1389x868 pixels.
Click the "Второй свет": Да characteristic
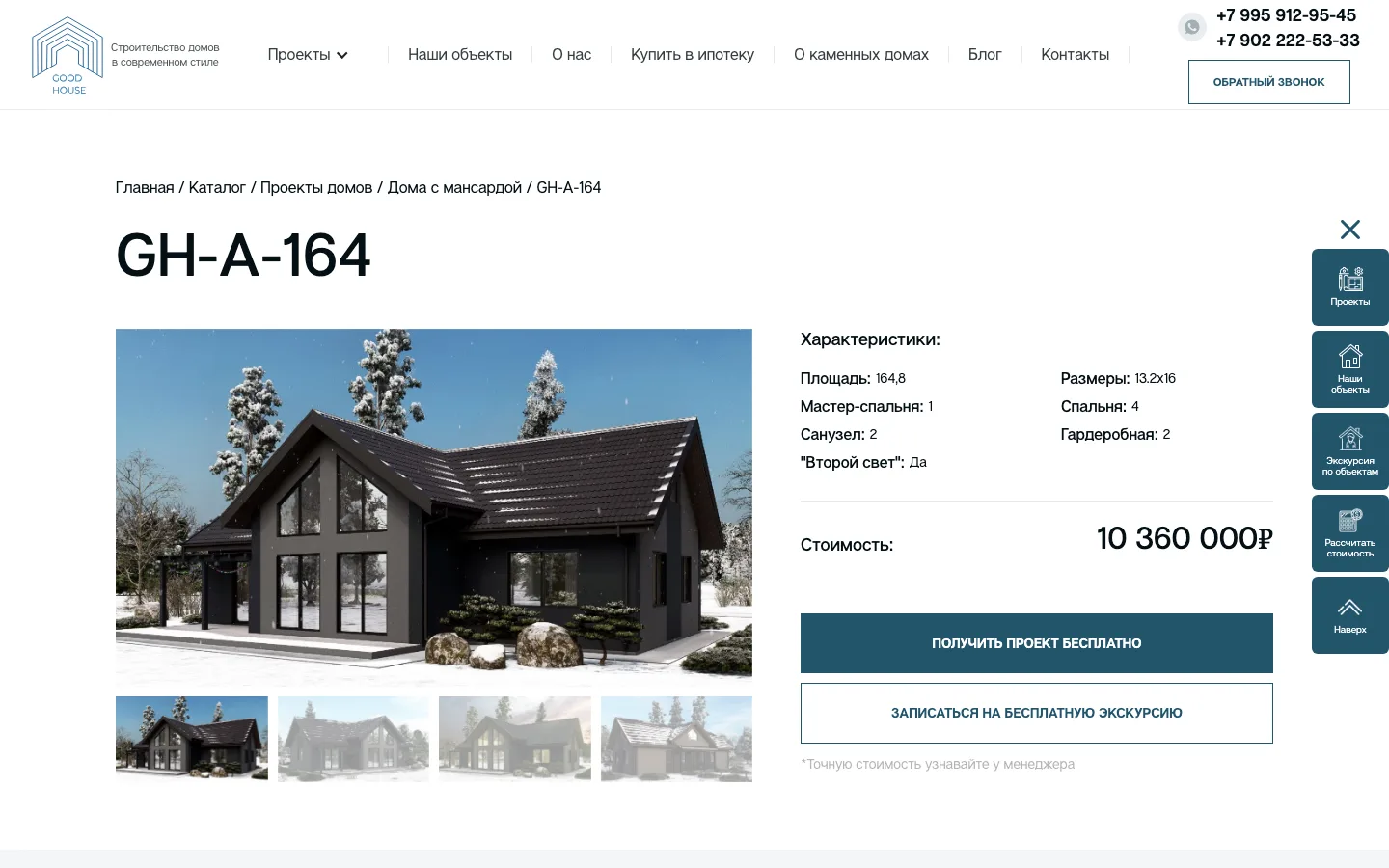pos(863,462)
